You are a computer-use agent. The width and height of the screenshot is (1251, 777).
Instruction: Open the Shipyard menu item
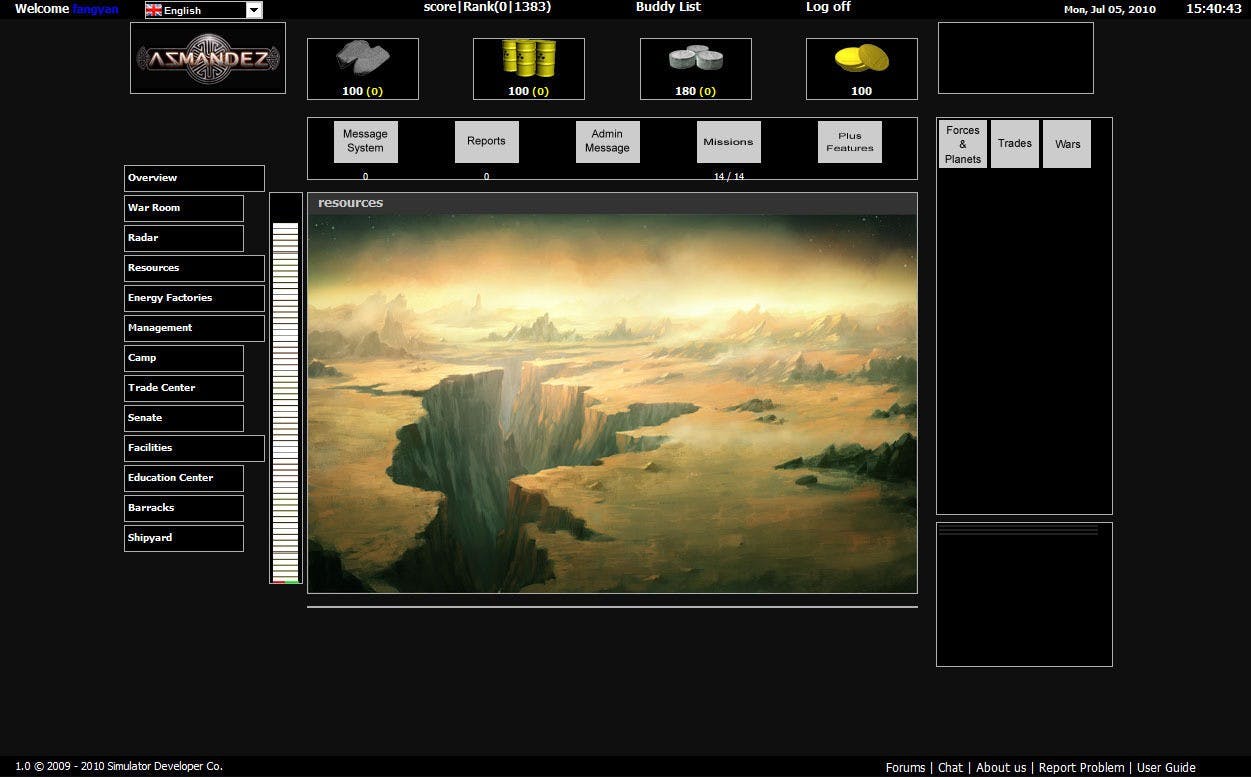pos(183,538)
